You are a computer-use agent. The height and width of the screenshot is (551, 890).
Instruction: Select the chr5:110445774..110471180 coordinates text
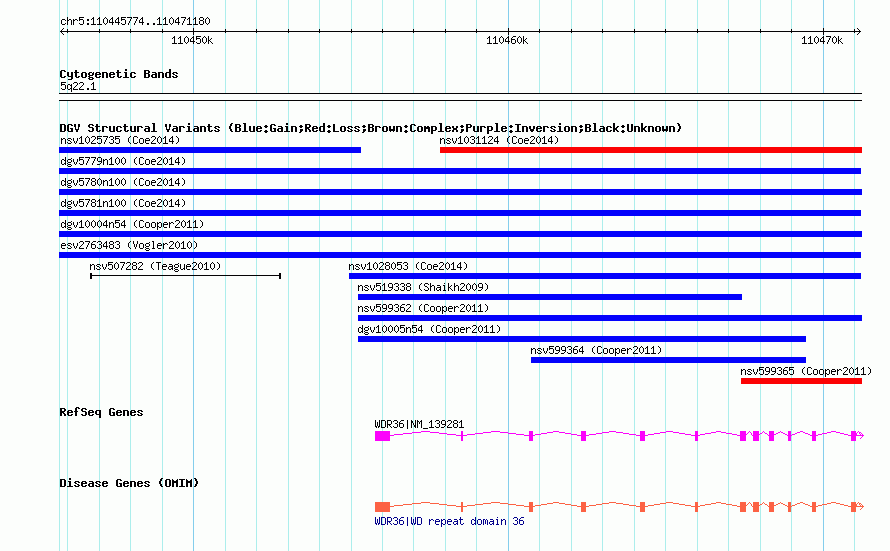pos(135,21)
